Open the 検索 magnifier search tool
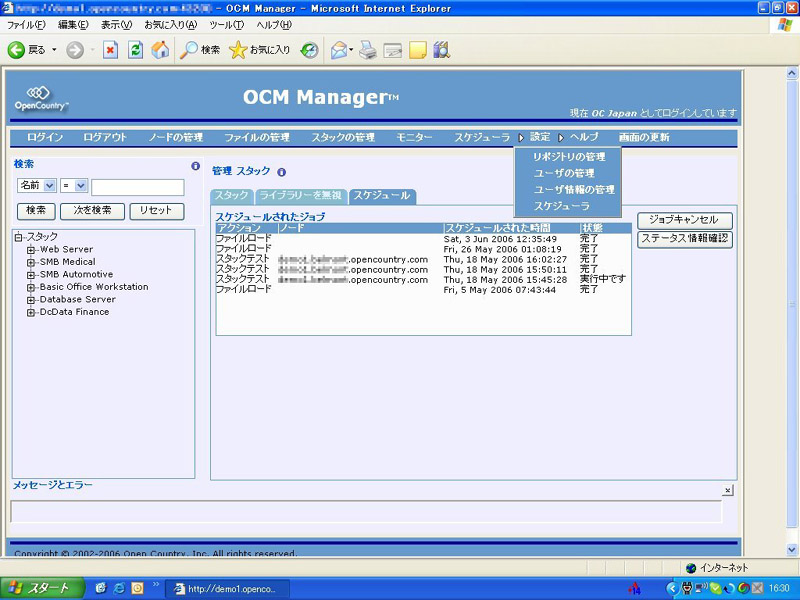 200,50
